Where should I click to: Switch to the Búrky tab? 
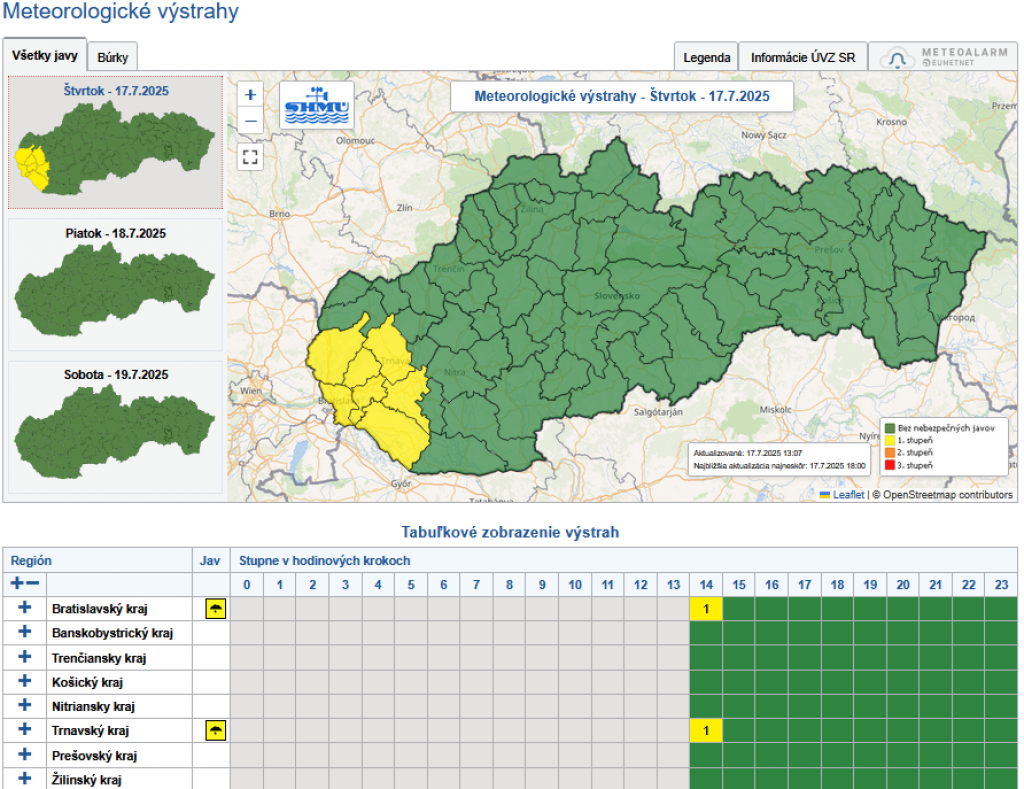(113, 58)
